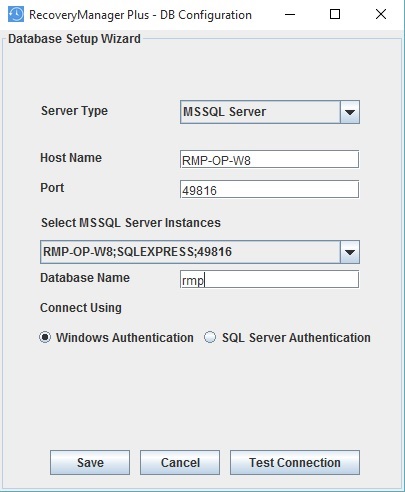Screen dimensions: 405x492
Task: Cancel the database setup
Action: coord(180,463)
